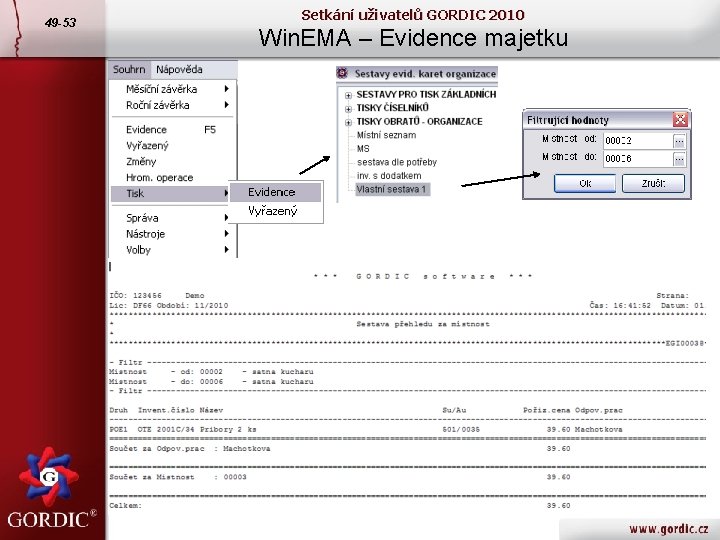Click the Celkem total row
The height and width of the screenshot is (540, 720).
click(x=340, y=506)
